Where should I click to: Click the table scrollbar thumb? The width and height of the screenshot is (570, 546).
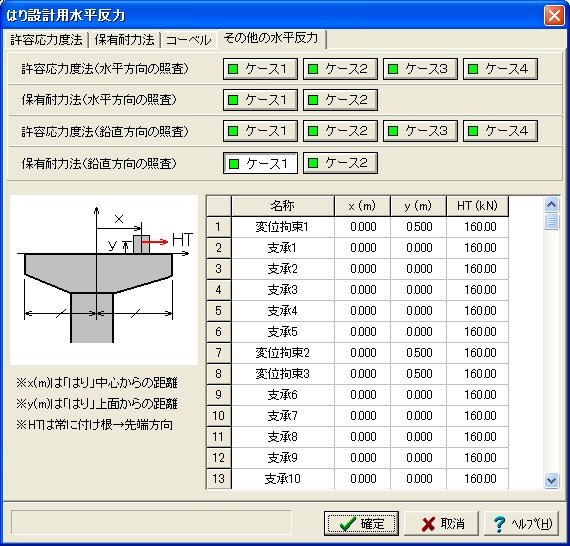point(551,221)
